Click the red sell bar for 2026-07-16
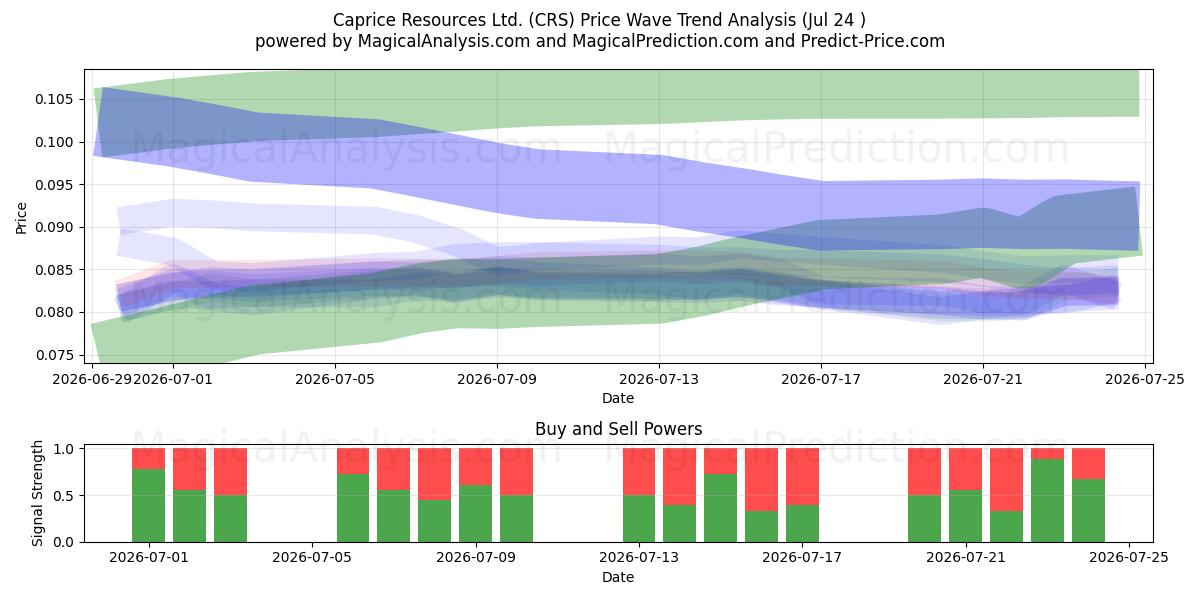Viewport: 1200px width, 600px height. (x=761, y=480)
